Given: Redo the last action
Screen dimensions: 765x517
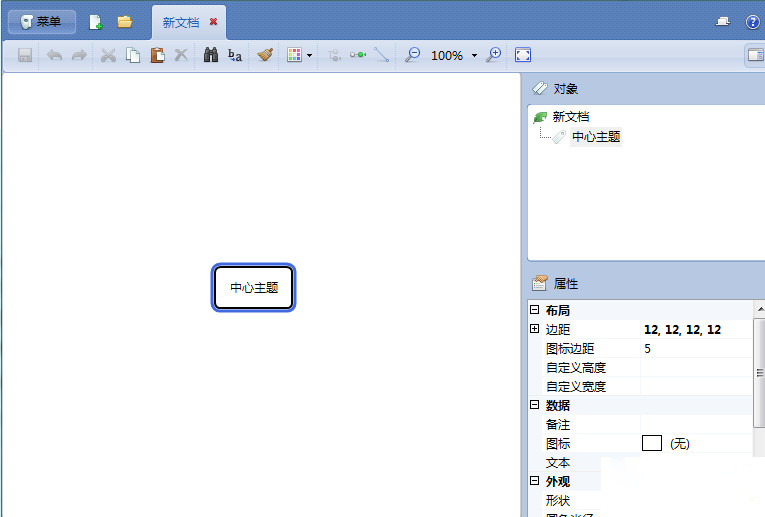Looking at the screenshot, I should (x=79, y=55).
